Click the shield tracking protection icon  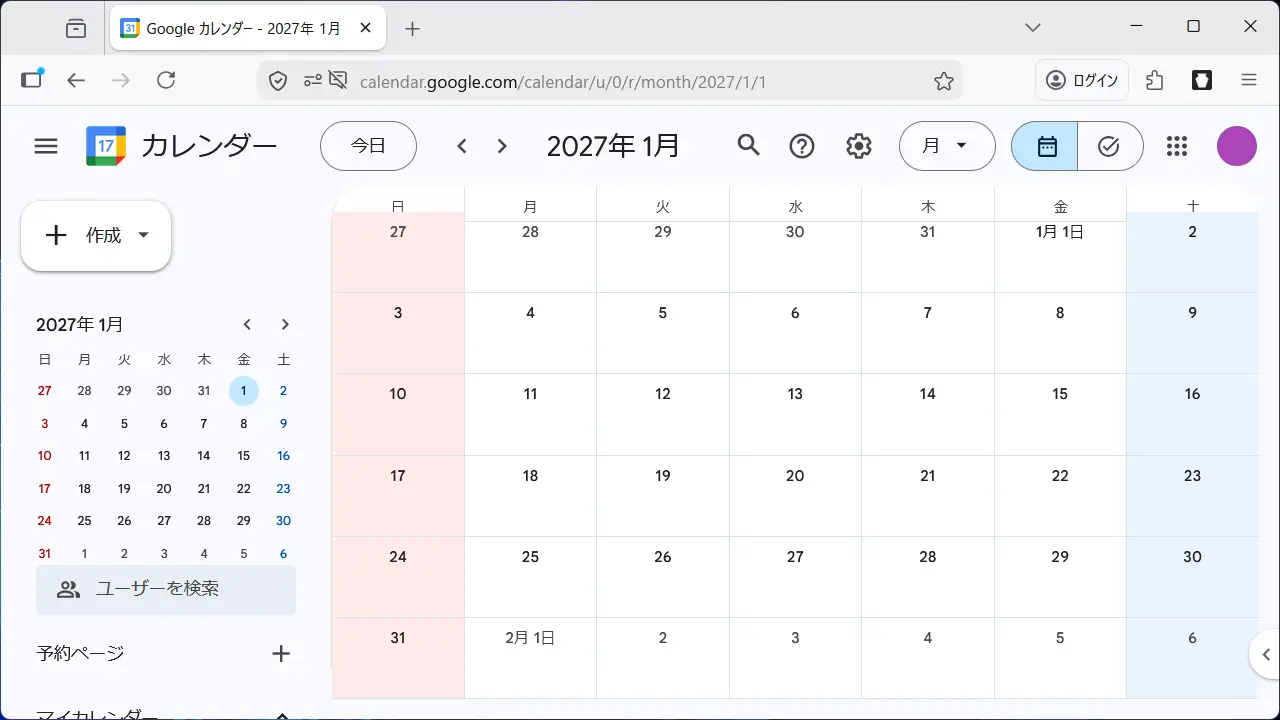[x=277, y=81]
